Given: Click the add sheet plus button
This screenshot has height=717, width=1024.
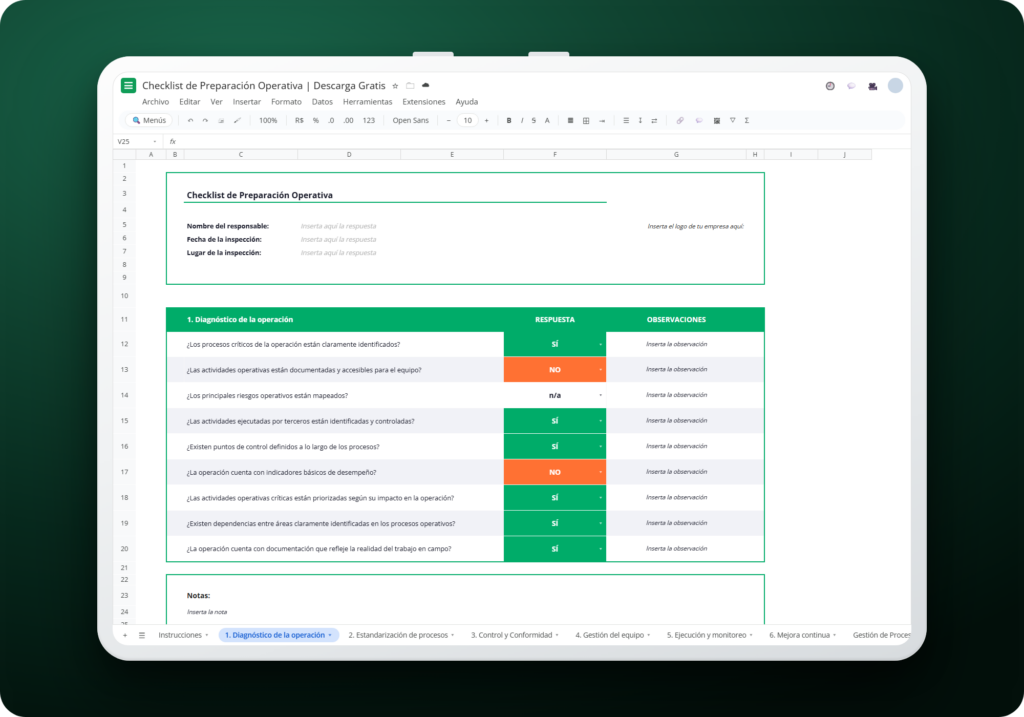Looking at the screenshot, I should (x=125, y=635).
